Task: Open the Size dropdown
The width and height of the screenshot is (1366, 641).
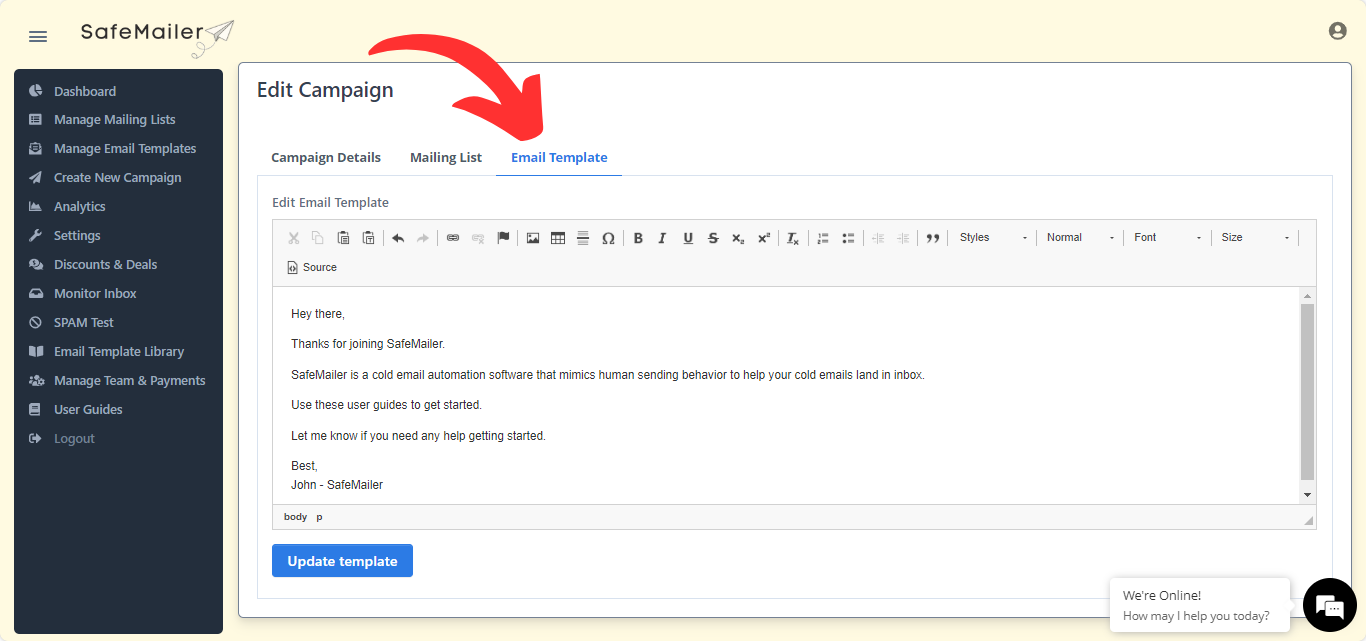Action: point(1254,238)
